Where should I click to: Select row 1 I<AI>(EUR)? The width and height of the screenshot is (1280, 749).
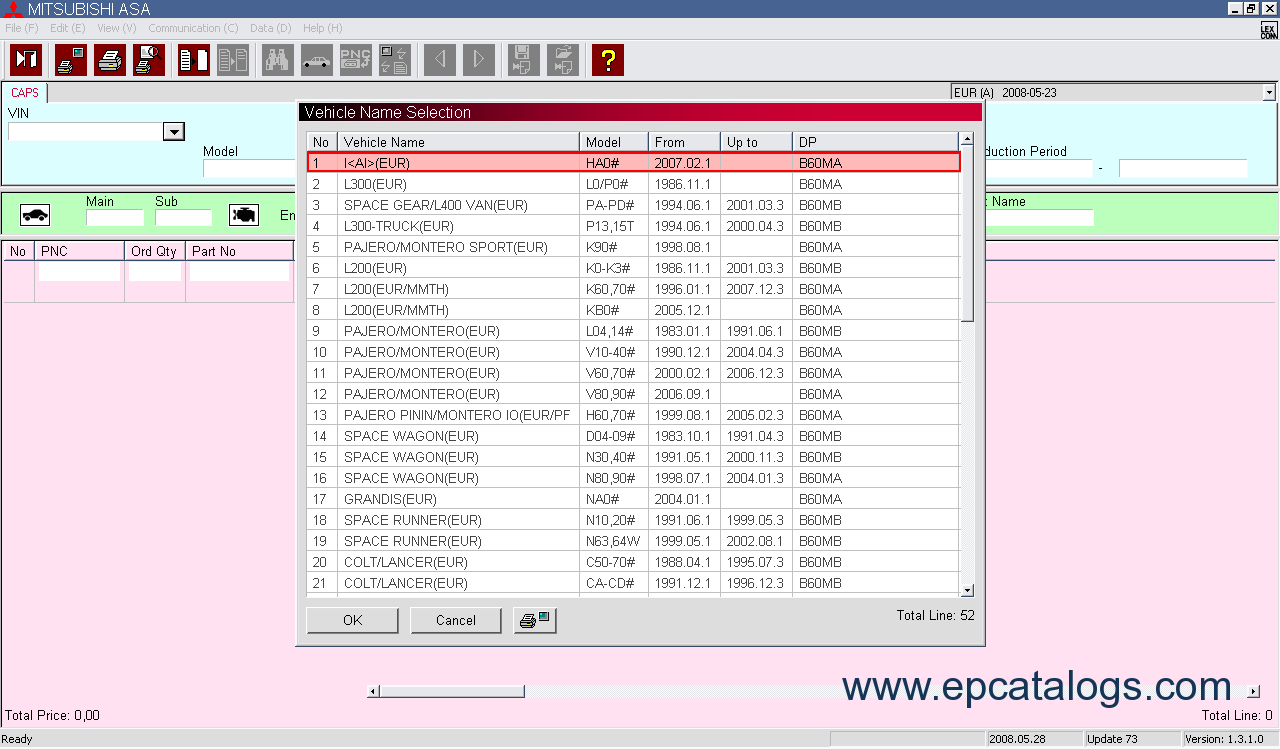tap(633, 163)
